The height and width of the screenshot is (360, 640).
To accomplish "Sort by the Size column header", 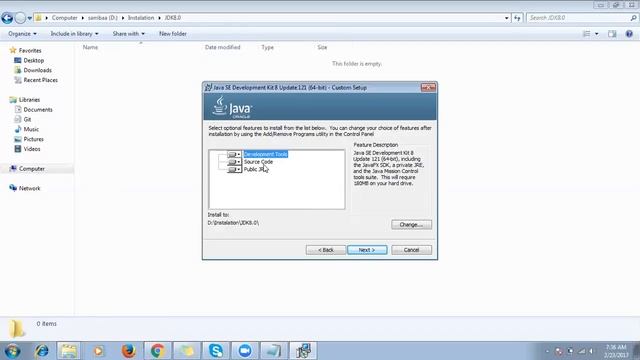I will point(322,47).
